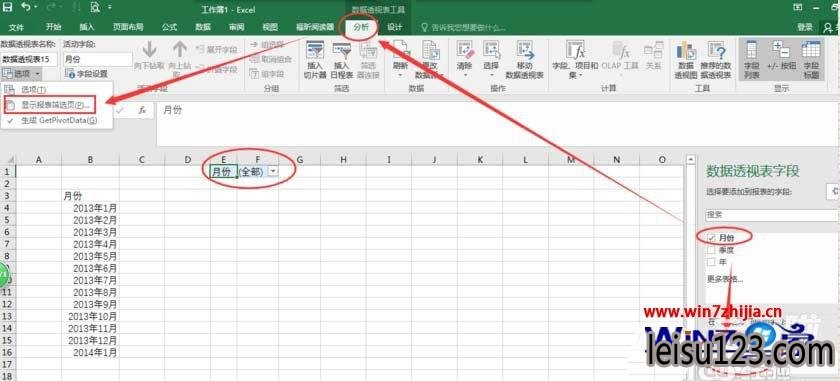
Task: Toggle 生成 GetPivotData checked menu entry
Action: point(57,121)
